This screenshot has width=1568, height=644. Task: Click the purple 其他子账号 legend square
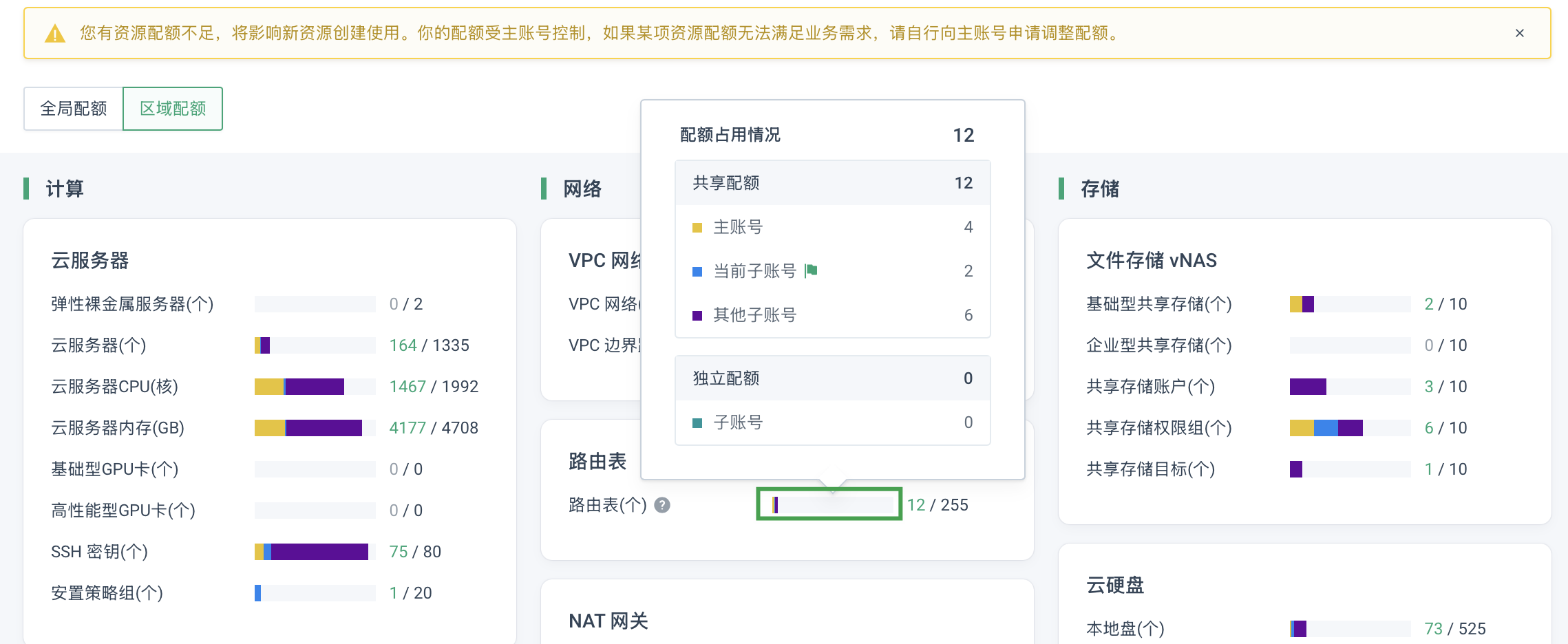point(697,316)
